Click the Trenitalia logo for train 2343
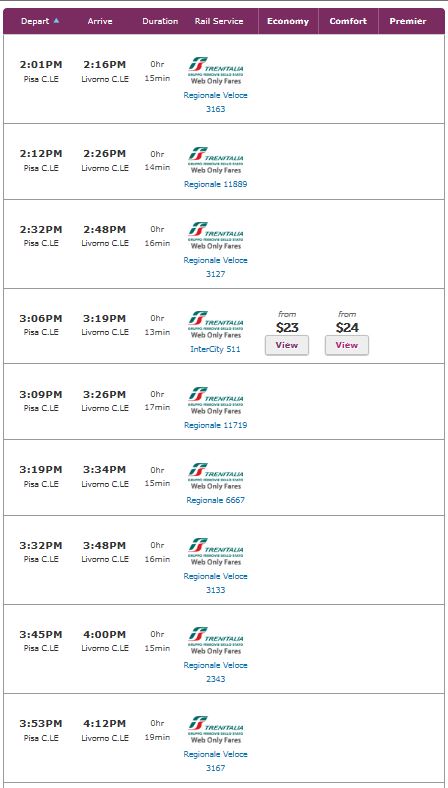Image resolution: width=448 pixels, height=788 pixels. coord(216,641)
